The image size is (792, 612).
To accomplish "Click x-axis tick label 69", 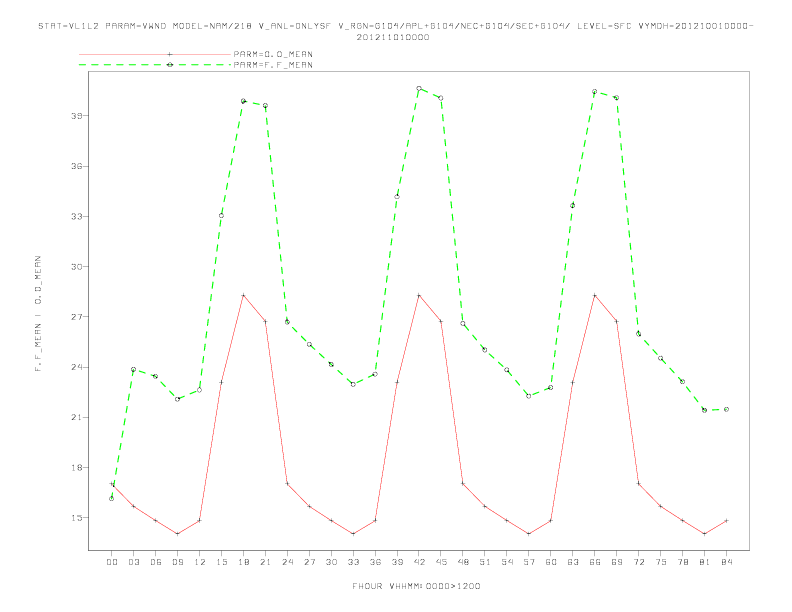I will [x=617, y=562].
